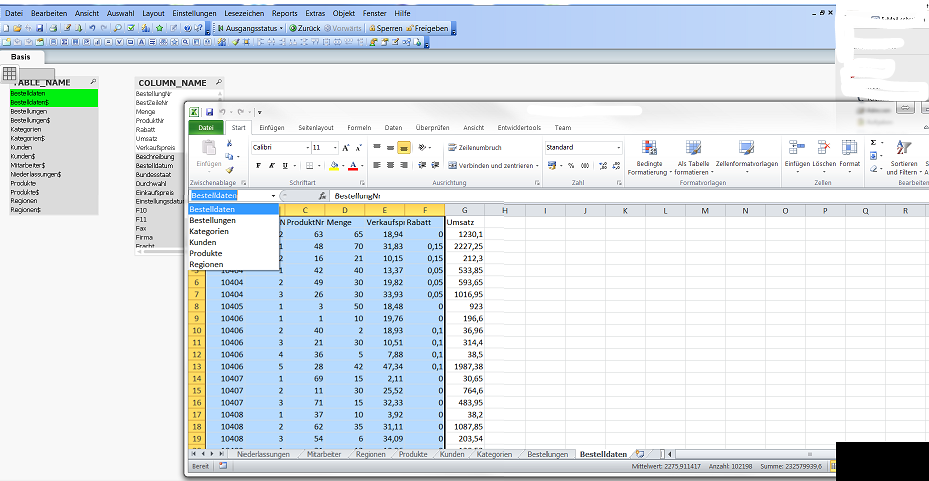Screen dimensions: 929x481
Task: Open Bedingte Formatierung icon menu
Action: [649, 148]
